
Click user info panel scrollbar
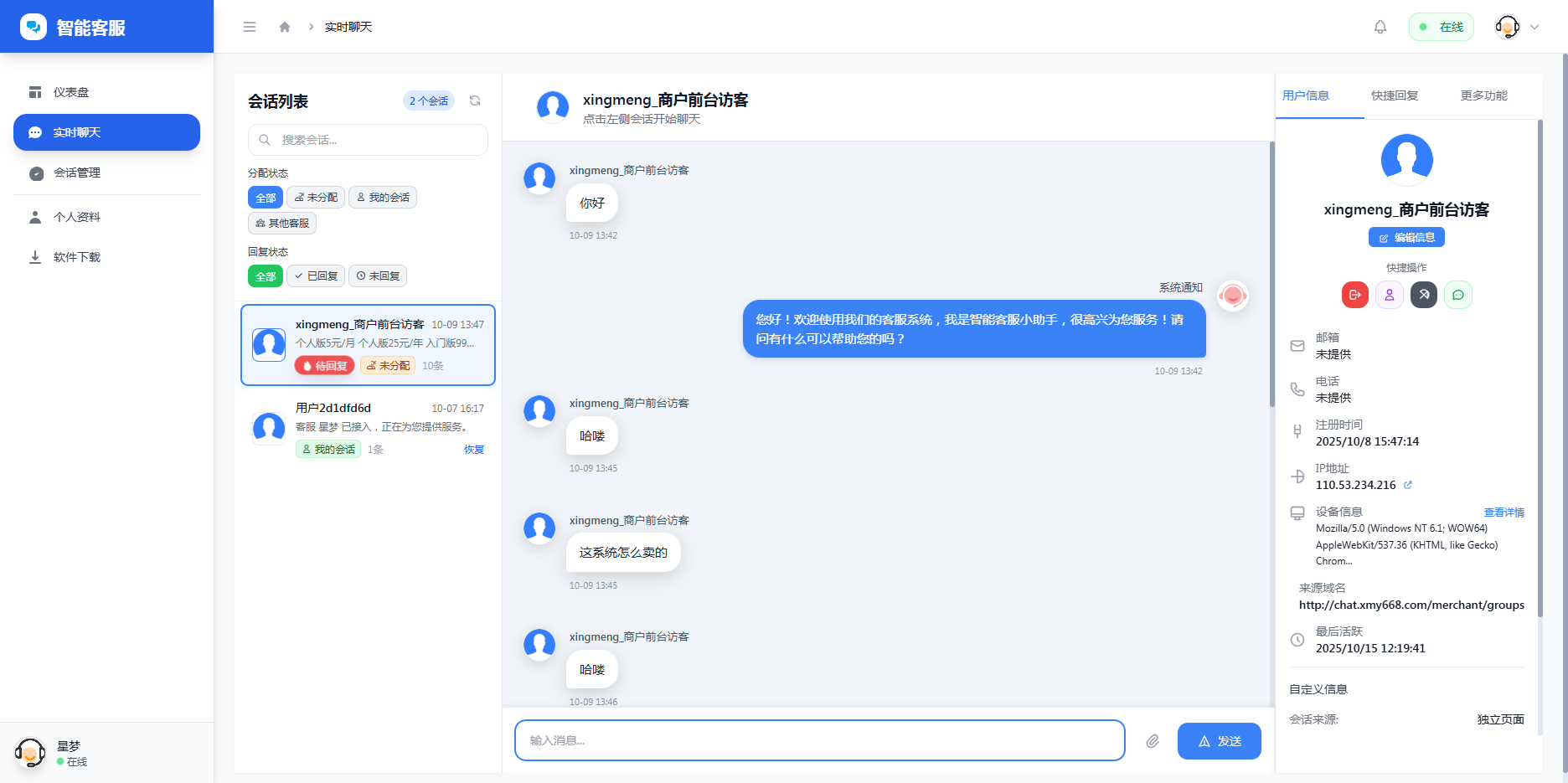[1540, 368]
